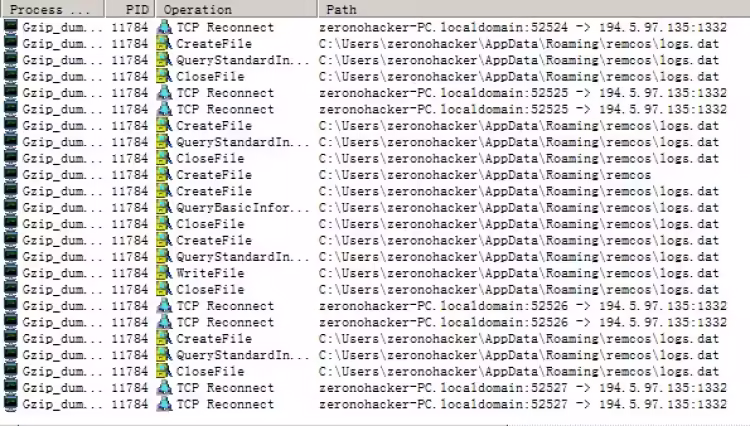750x426 pixels.
Task: Click the process icon in the WriteFile row
Action: pyautogui.click(x=11, y=273)
